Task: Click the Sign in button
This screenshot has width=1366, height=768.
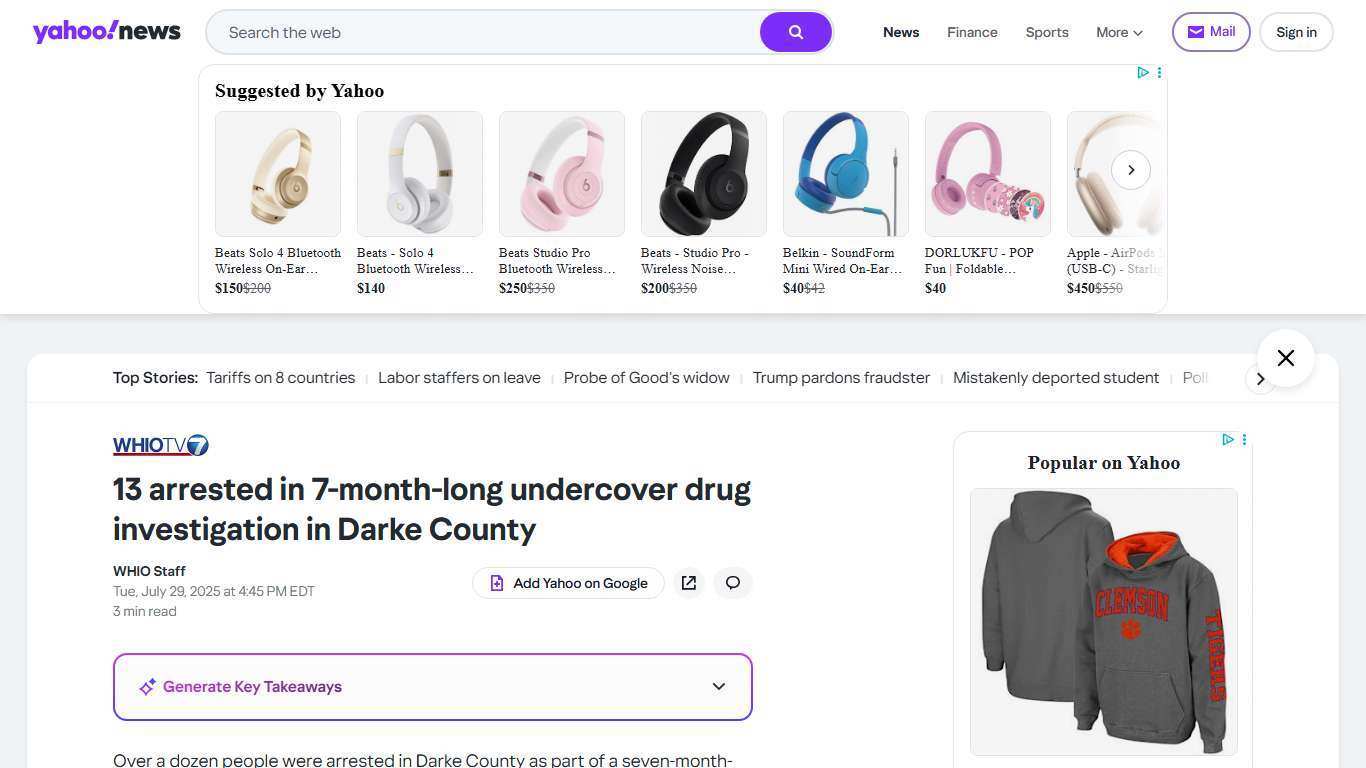Action: tap(1296, 32)
